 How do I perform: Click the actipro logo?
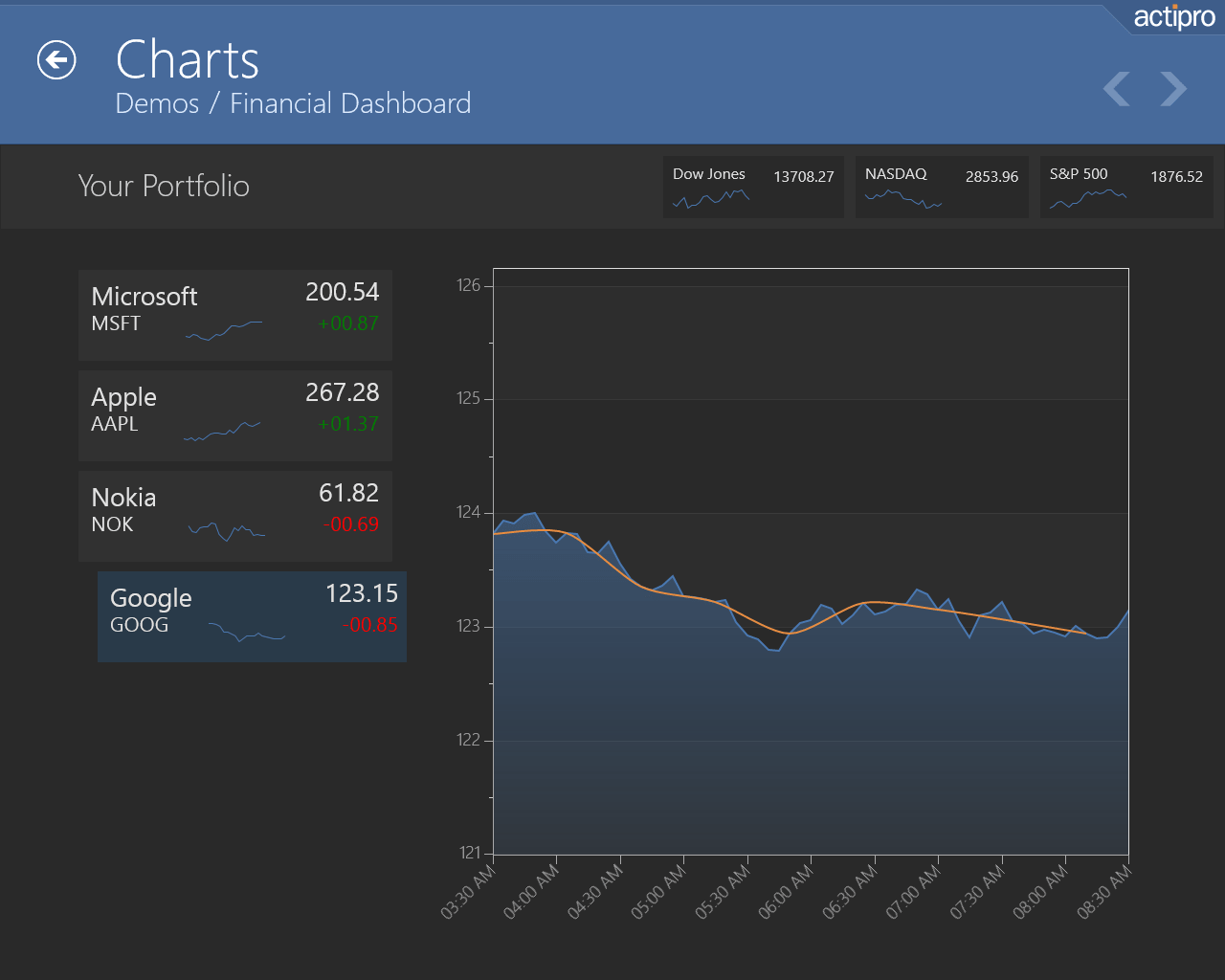tap(1173, 17)
